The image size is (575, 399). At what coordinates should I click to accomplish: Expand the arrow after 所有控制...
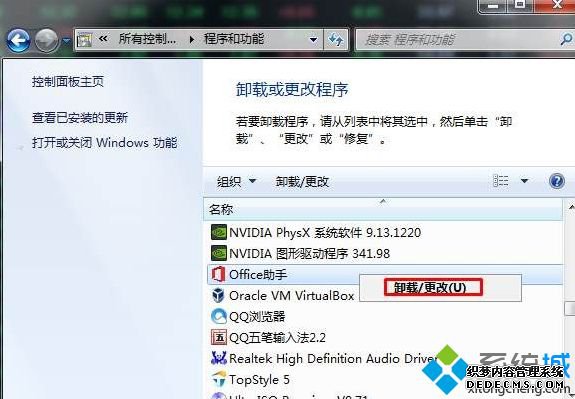pyautogui.click(x=192, y=39)
